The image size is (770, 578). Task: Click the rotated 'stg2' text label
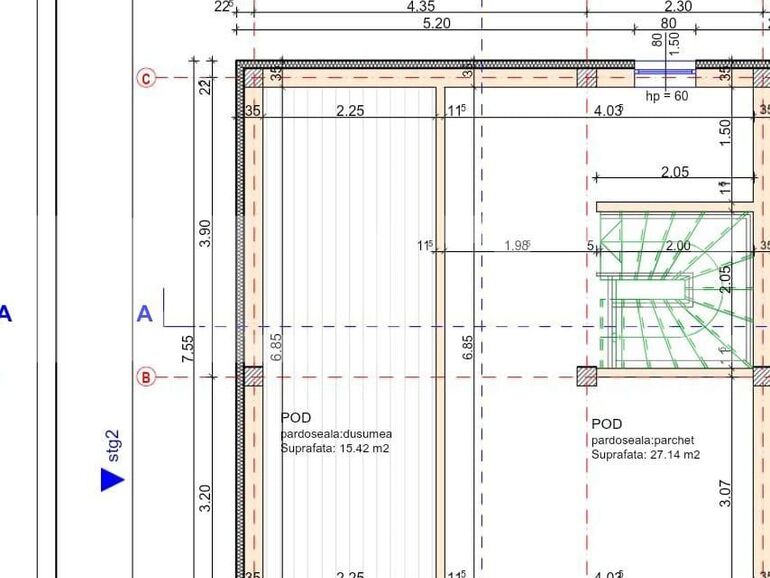pos(113,446)
